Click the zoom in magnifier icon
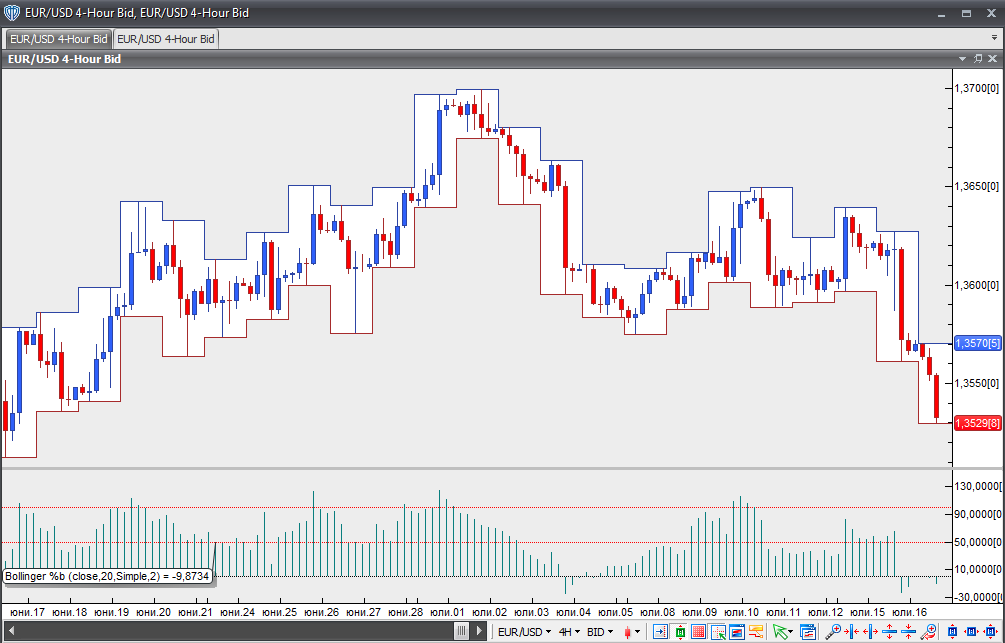This screenshot has height=643, width=1005. click(832, 632)
